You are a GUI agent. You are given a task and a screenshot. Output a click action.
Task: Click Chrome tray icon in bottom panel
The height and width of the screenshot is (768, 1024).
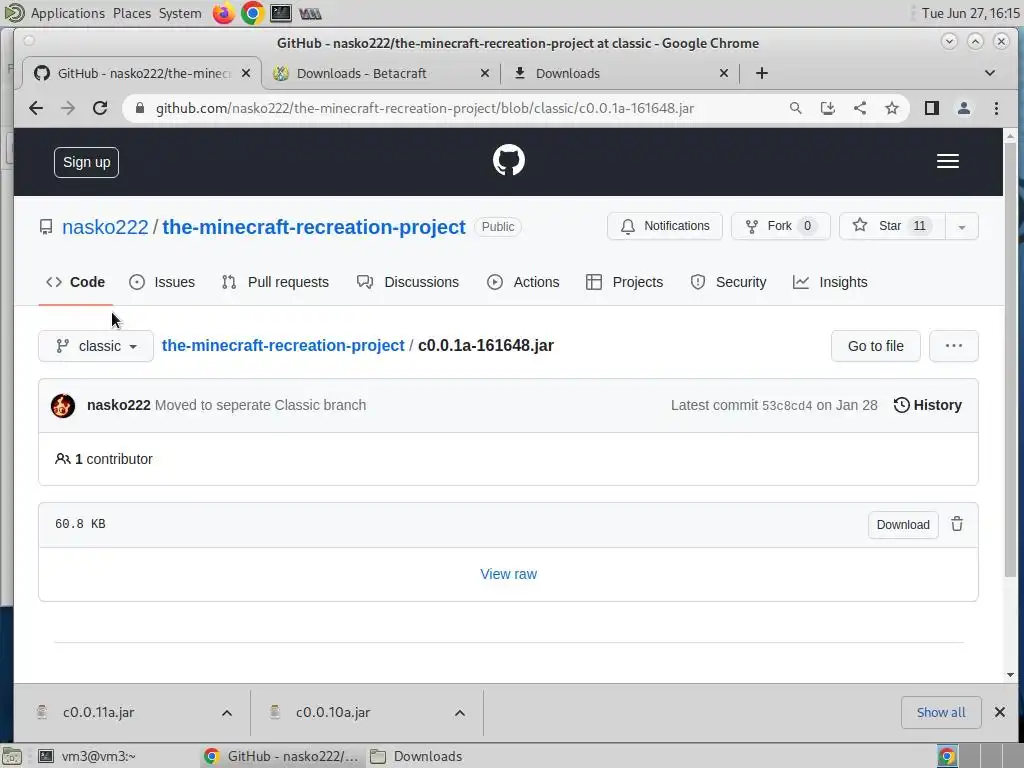[947, 756]
